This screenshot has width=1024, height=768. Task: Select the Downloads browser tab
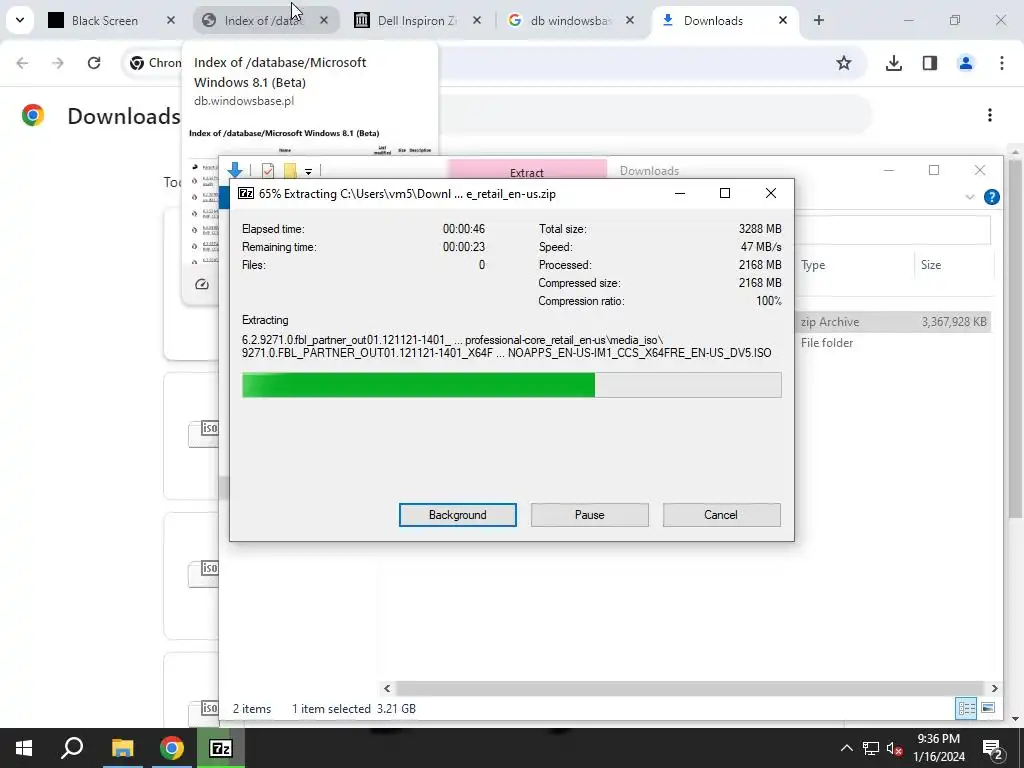coord(713,21)
